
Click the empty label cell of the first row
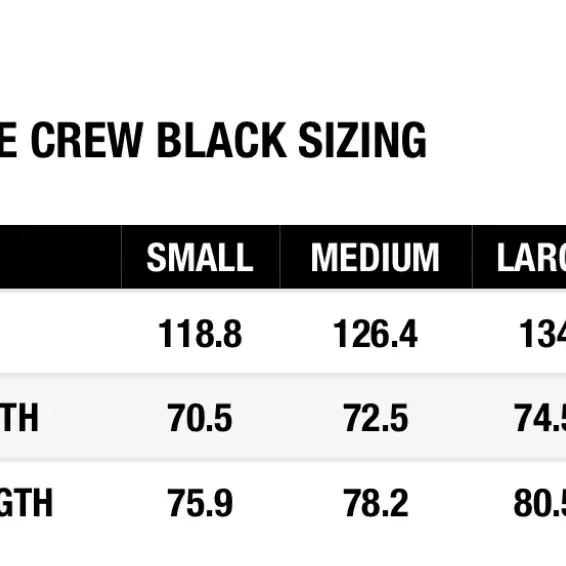(61, 332)
